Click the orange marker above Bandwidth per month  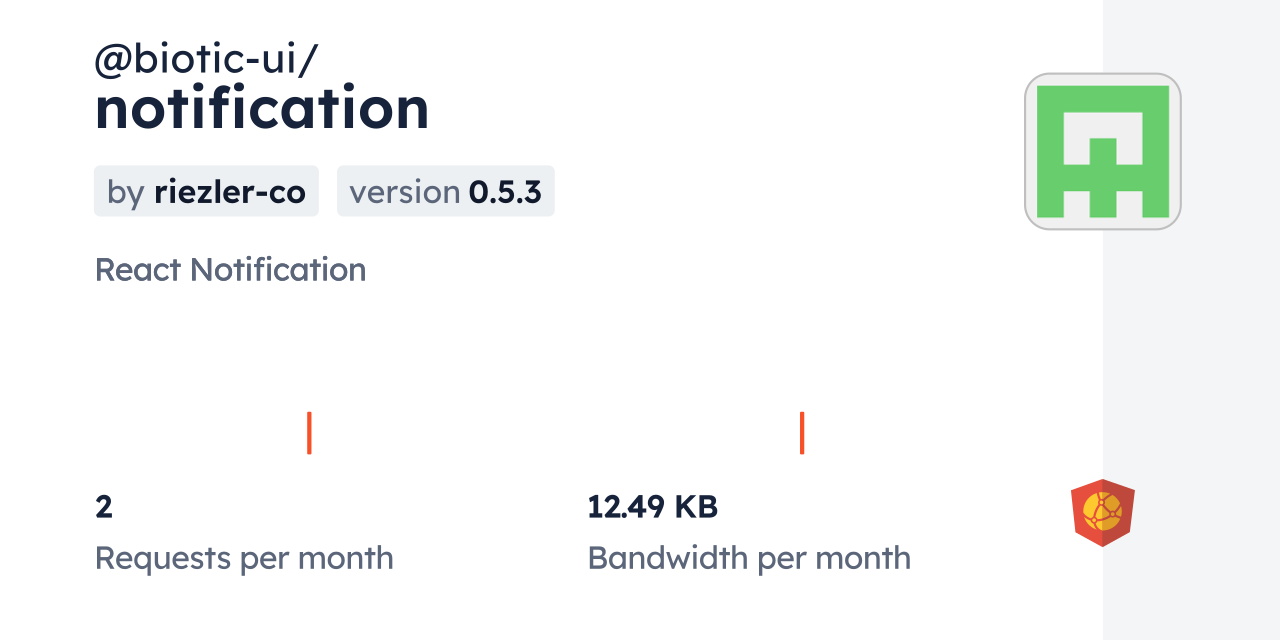tap(802, 433)
